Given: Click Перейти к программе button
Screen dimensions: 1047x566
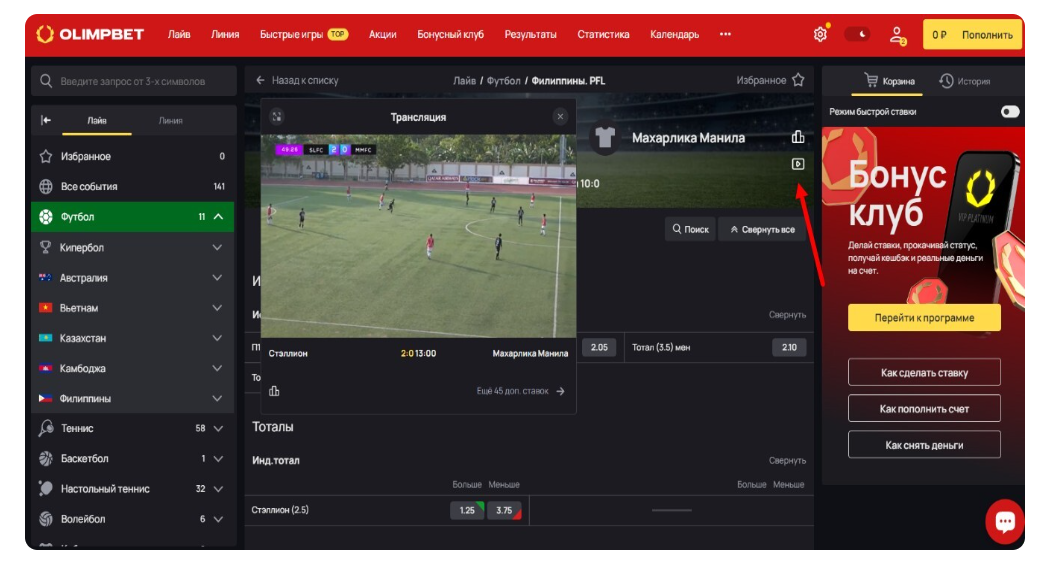Looking at the screenshot, I should click(924, 318).
